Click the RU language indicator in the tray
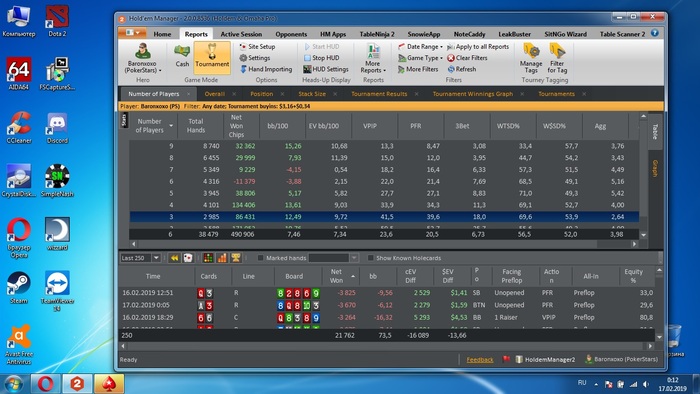 (582, 383)
